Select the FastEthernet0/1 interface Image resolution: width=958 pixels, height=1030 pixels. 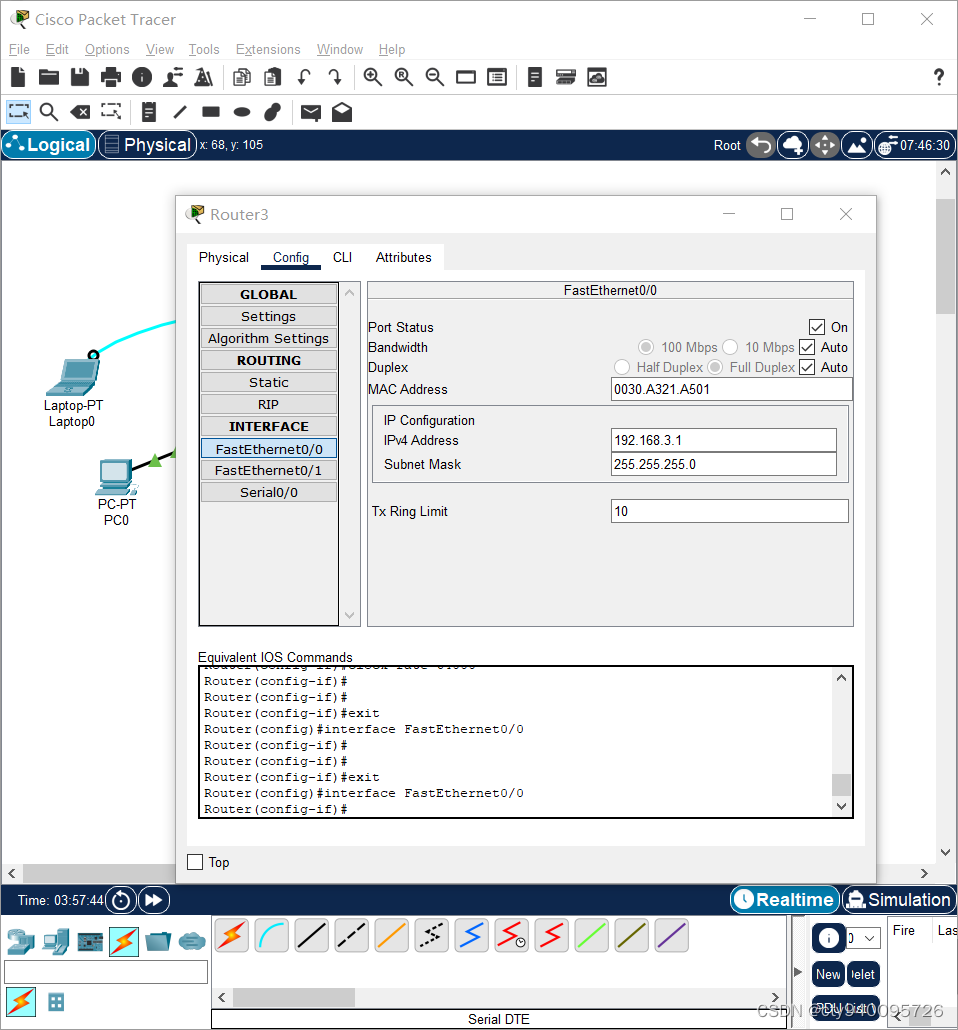tap(269, 470)
